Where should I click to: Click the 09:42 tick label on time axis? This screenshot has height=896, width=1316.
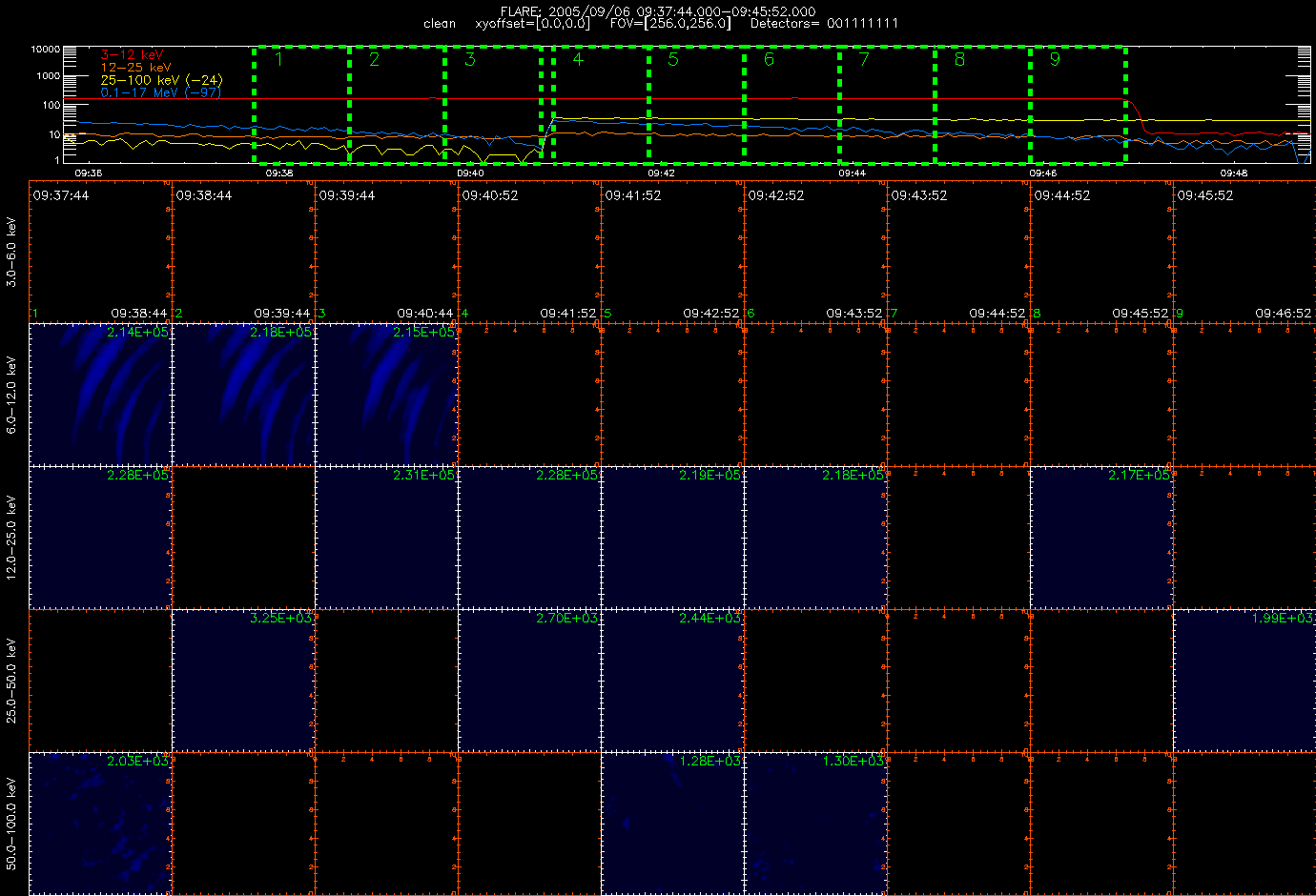click(x=661, y=173)
